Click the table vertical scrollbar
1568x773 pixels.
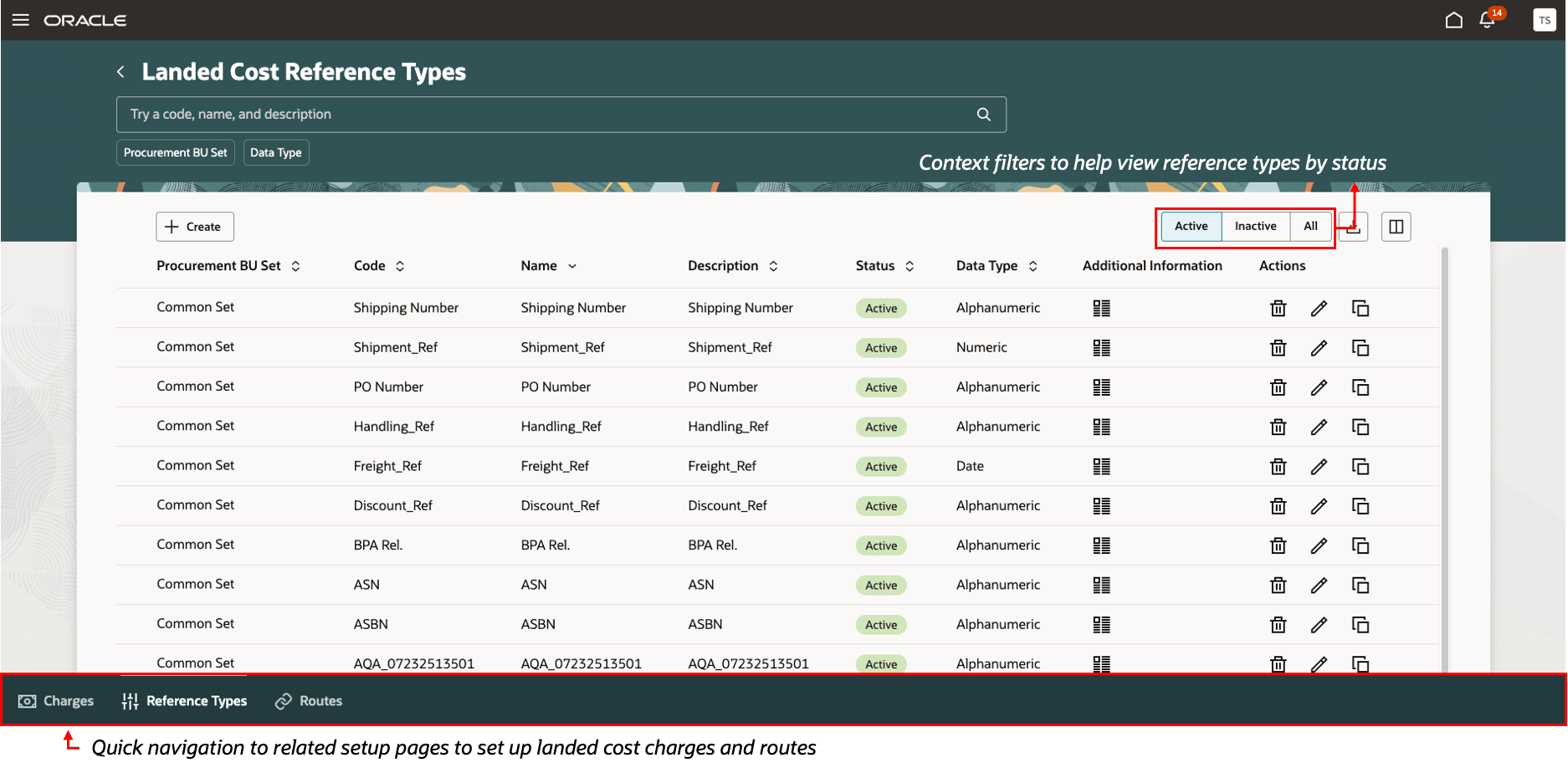click(1444, 458)
